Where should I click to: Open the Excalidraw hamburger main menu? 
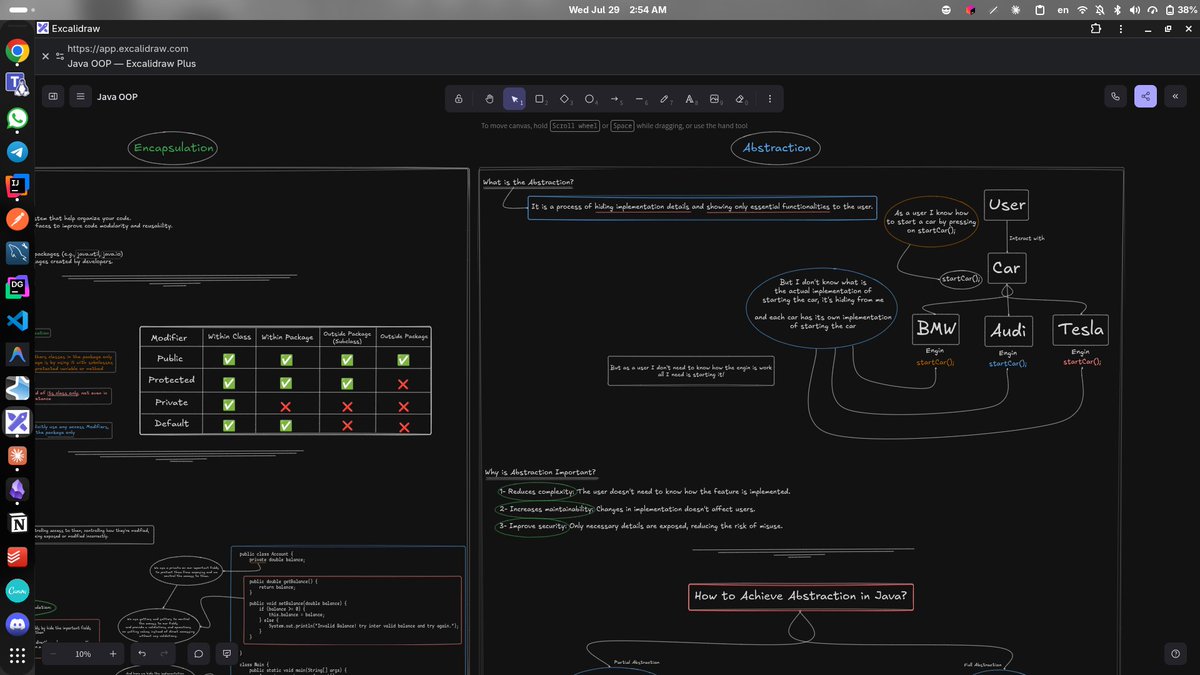pos(81,97)
